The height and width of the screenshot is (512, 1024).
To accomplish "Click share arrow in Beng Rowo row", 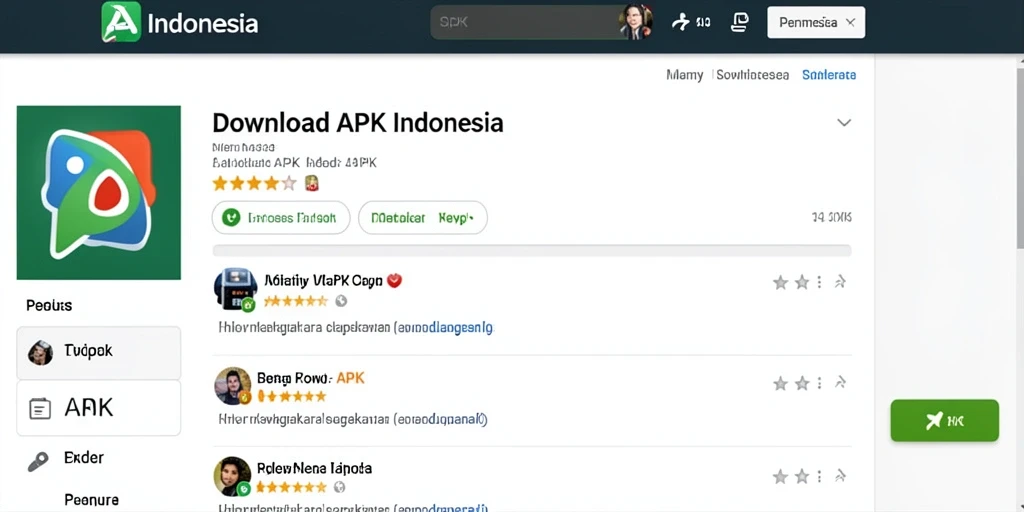I will click(x=840, y=383).
